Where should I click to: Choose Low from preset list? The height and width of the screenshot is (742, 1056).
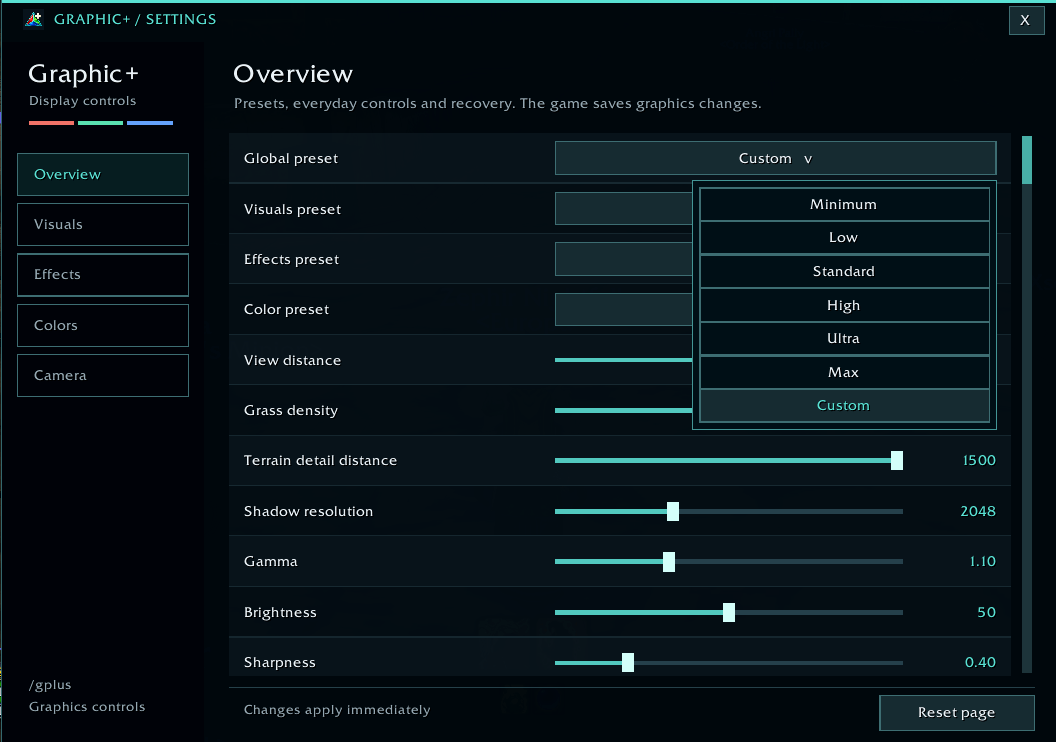coord(844,237)
